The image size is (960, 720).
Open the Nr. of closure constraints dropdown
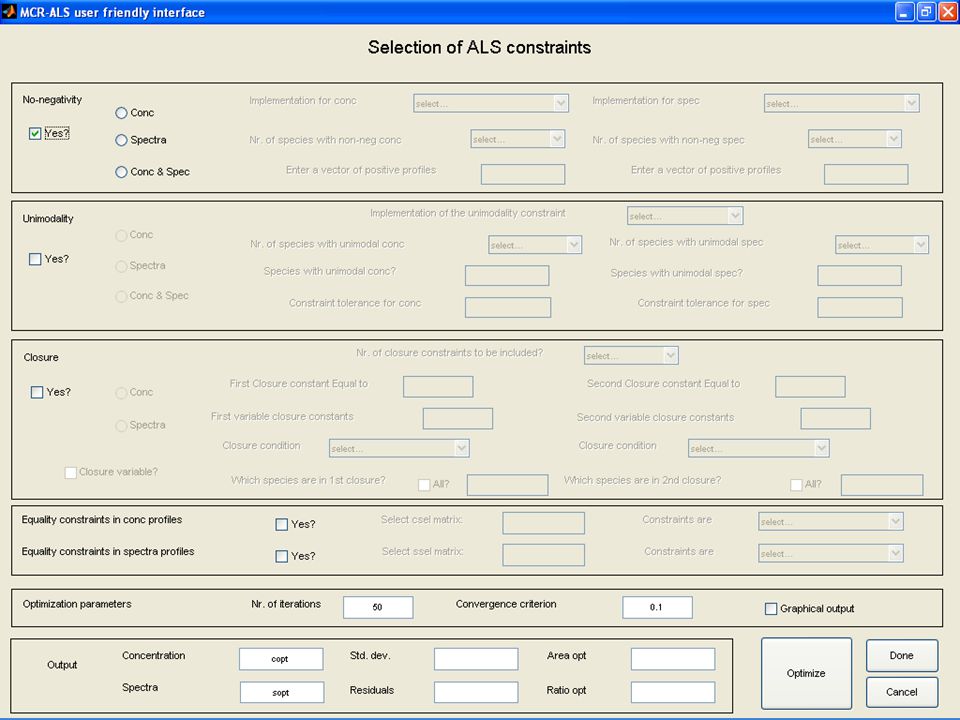(x=631, y=355)
